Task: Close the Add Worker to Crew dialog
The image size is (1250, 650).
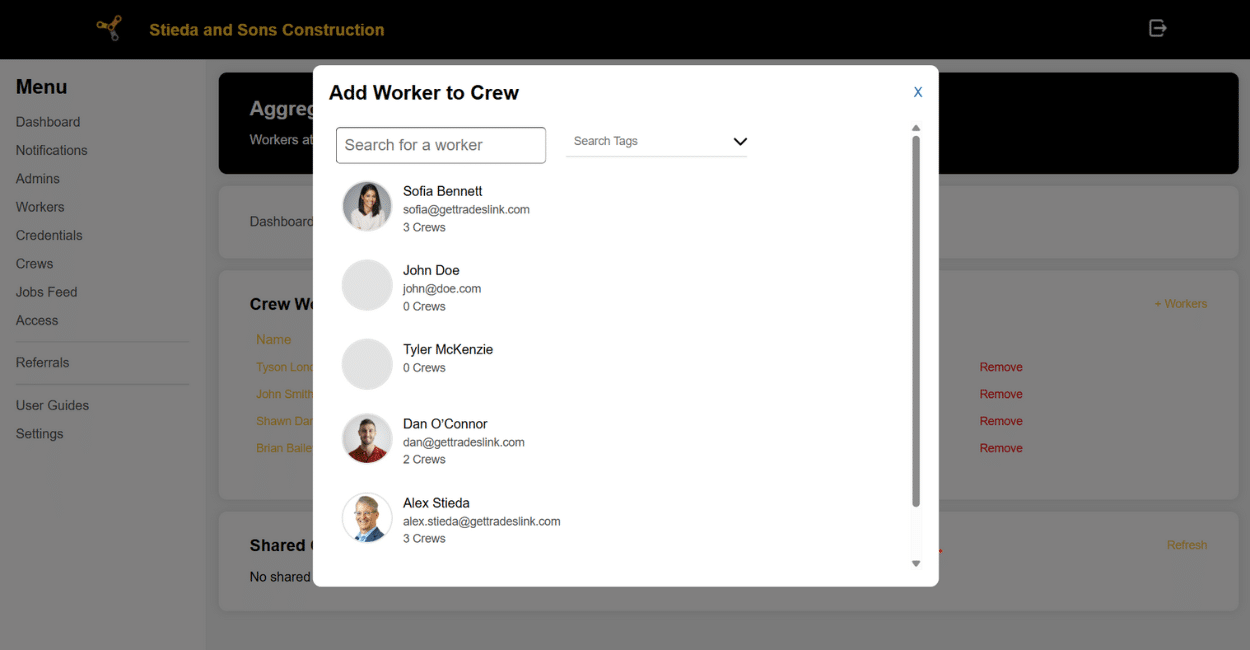Action: click(918, 92)
